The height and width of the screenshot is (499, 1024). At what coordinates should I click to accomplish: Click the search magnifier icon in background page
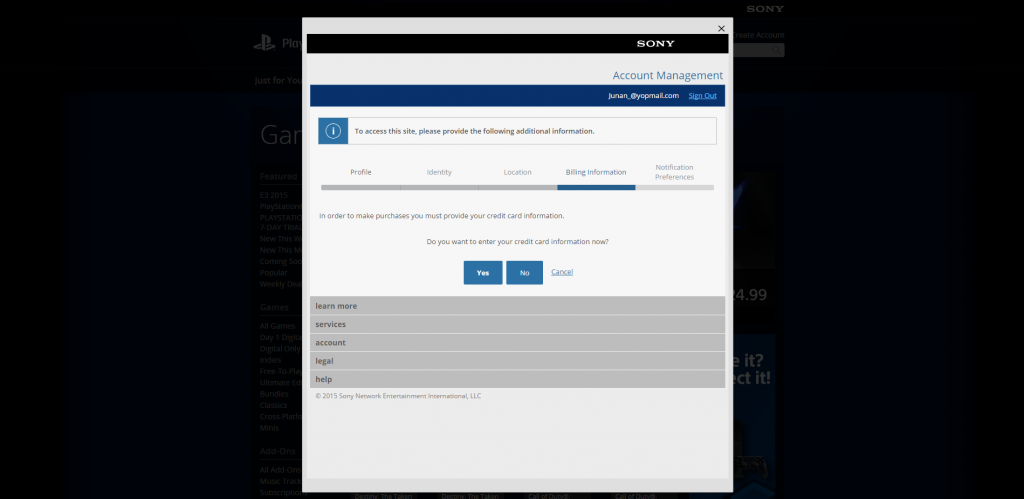pyautogui.click(x=776, y=50)
